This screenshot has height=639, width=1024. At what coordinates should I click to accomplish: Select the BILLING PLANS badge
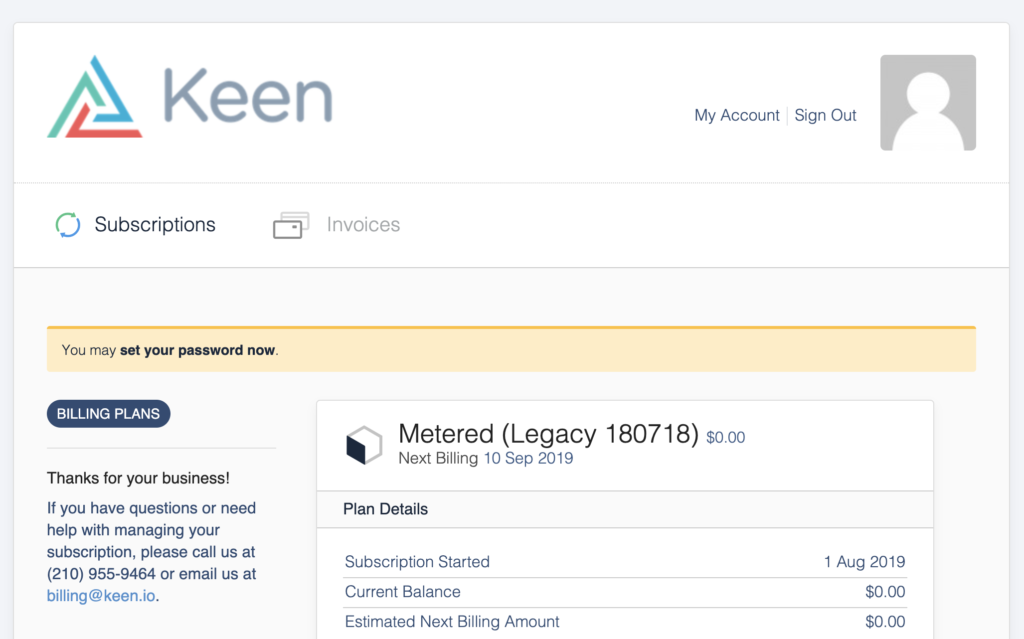click(x=108, y=414)
